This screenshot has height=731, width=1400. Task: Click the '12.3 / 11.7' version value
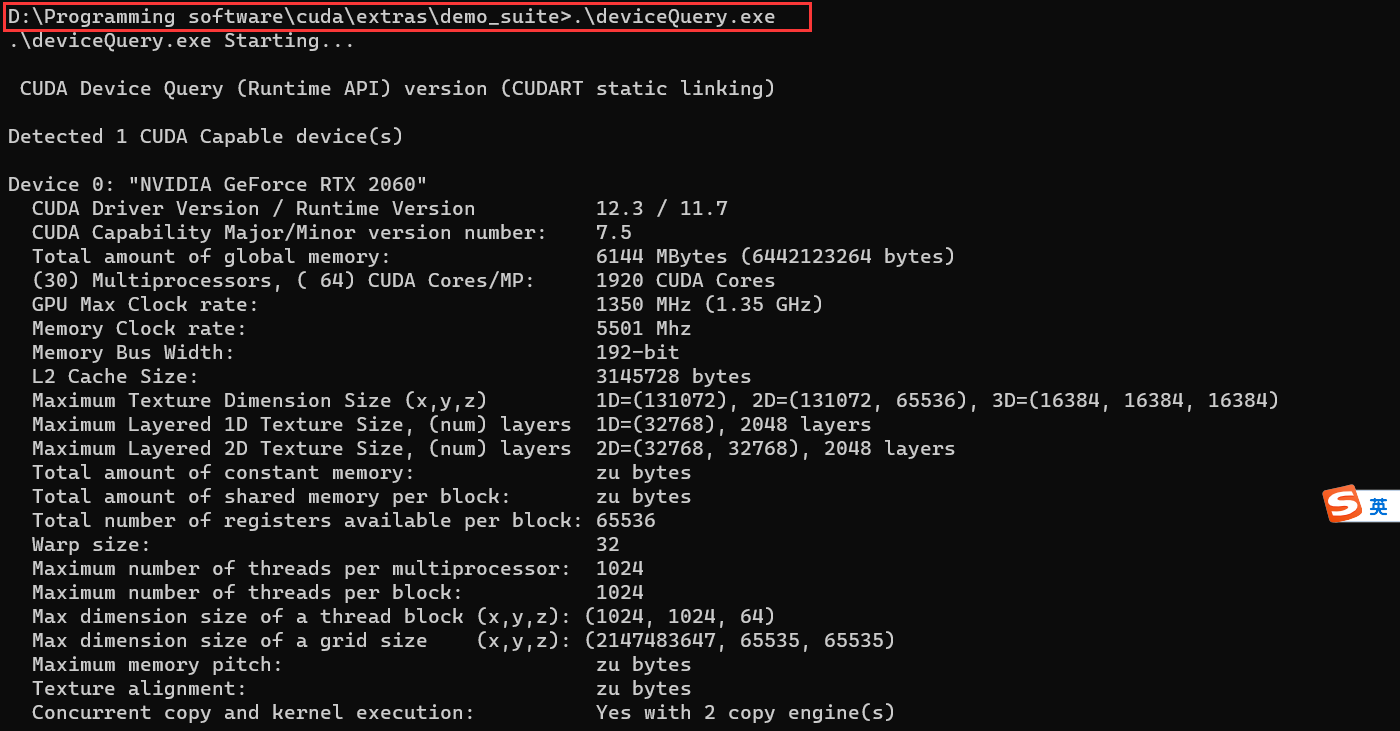pos(662,209)
